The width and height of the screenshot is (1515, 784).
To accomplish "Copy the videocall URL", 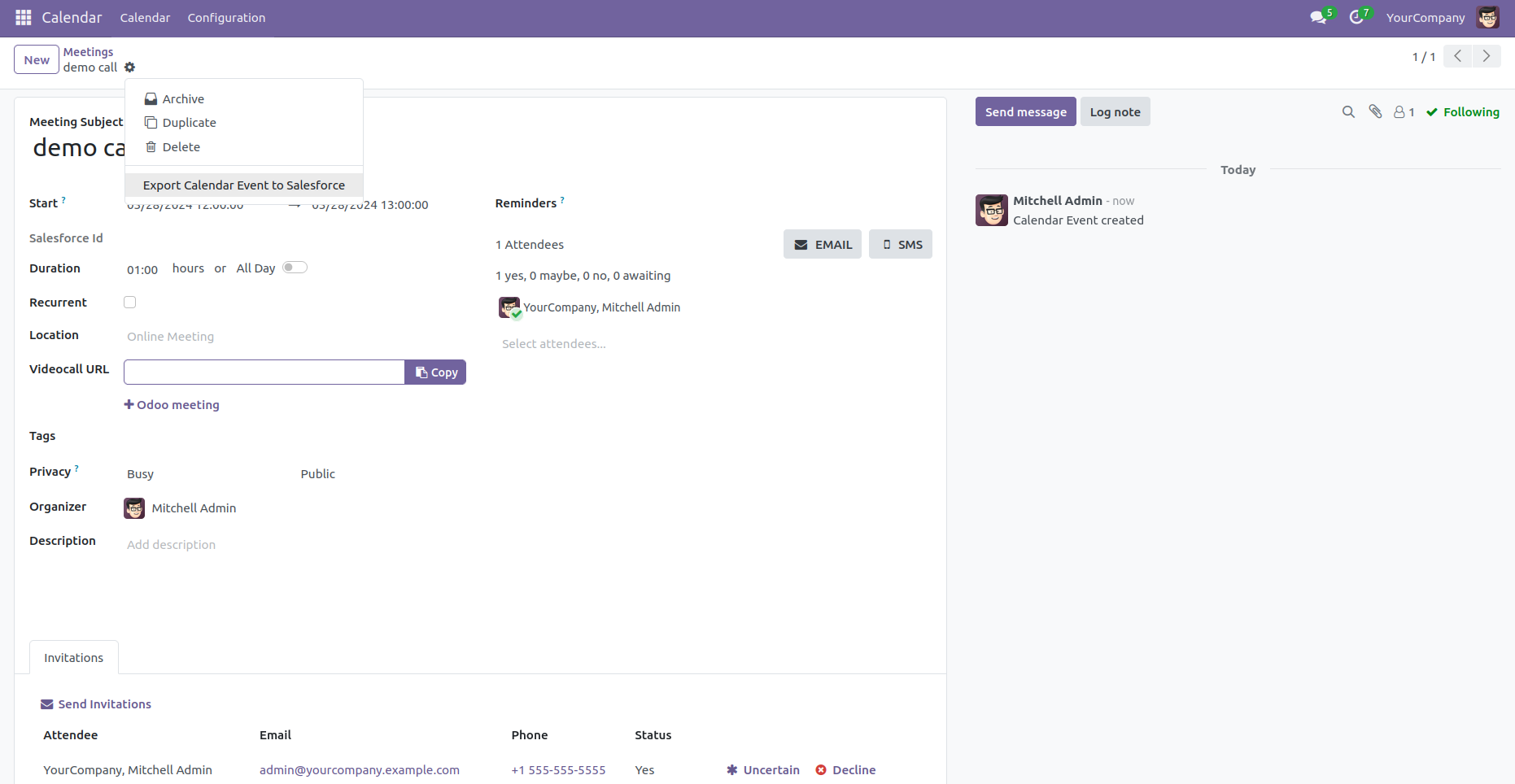I will coord(435,372).
